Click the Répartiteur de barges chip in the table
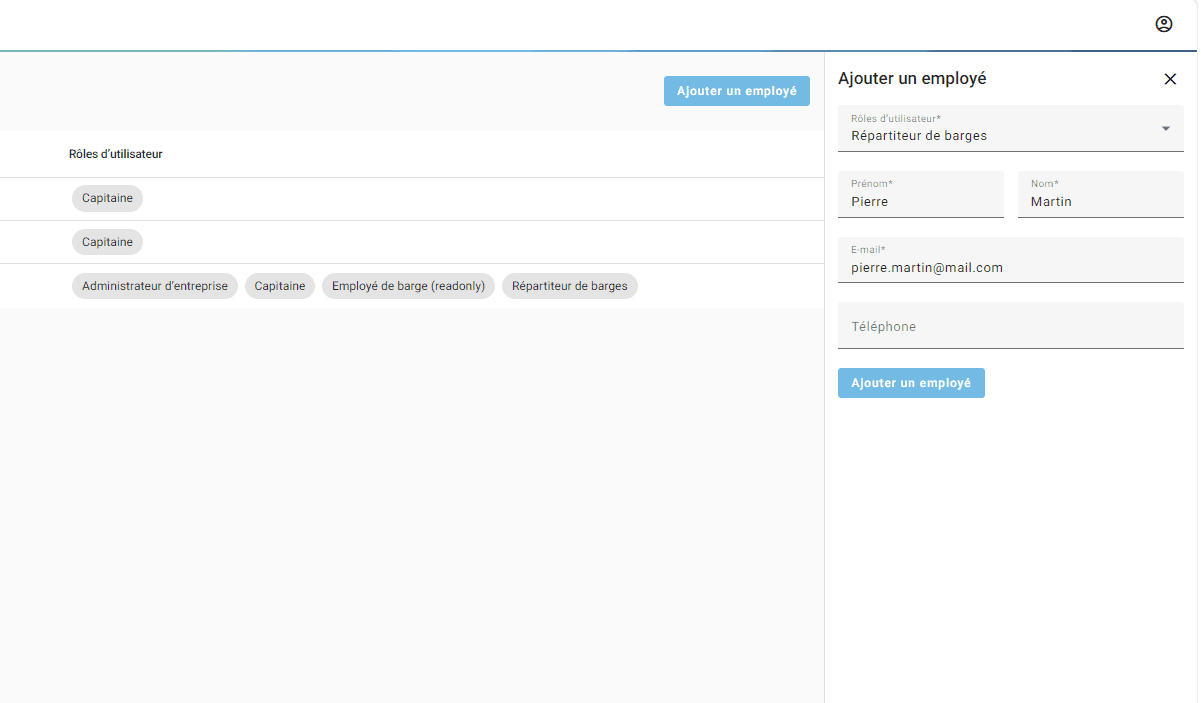This screenshot has height=703, width=1201. point(570,286)
